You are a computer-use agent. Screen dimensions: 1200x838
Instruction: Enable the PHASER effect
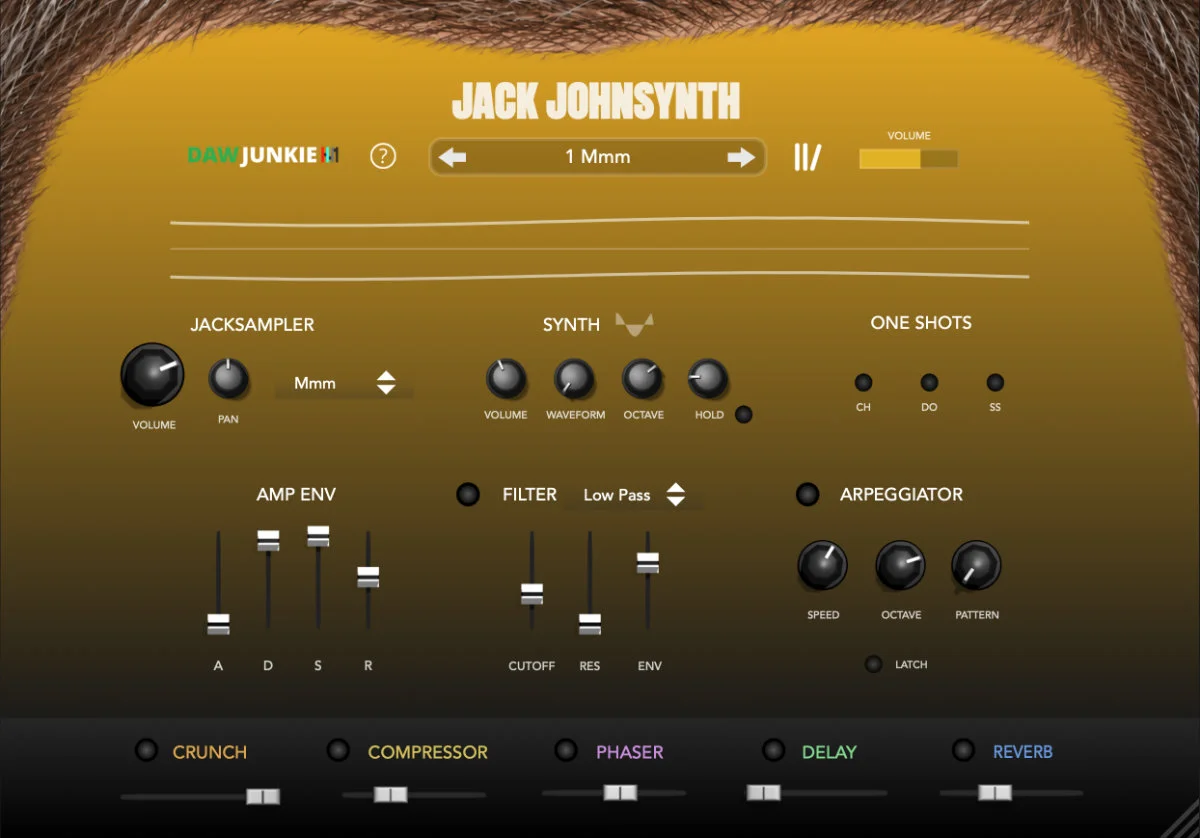click(566, 749)
